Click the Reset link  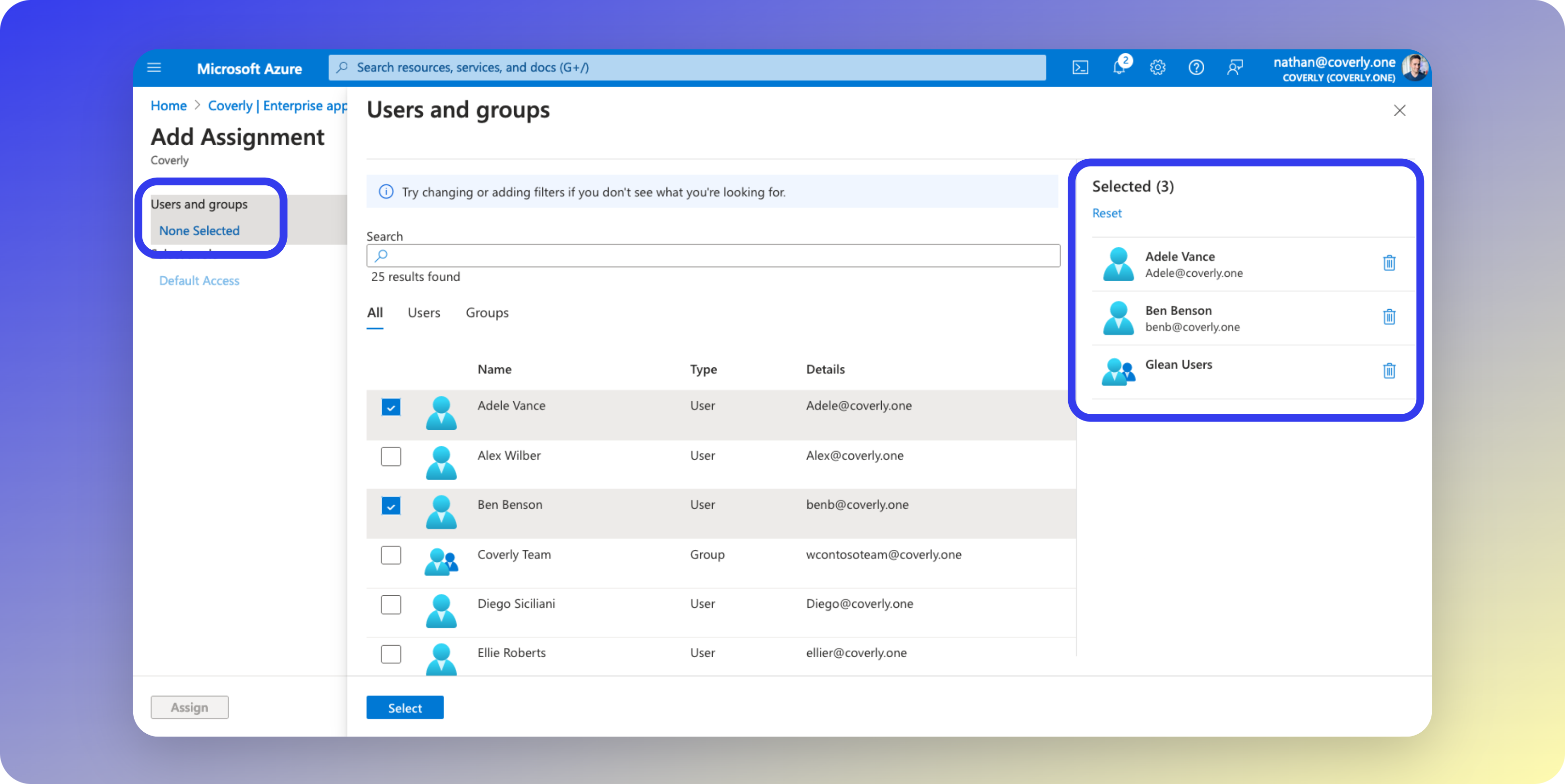coord(1106,213)
